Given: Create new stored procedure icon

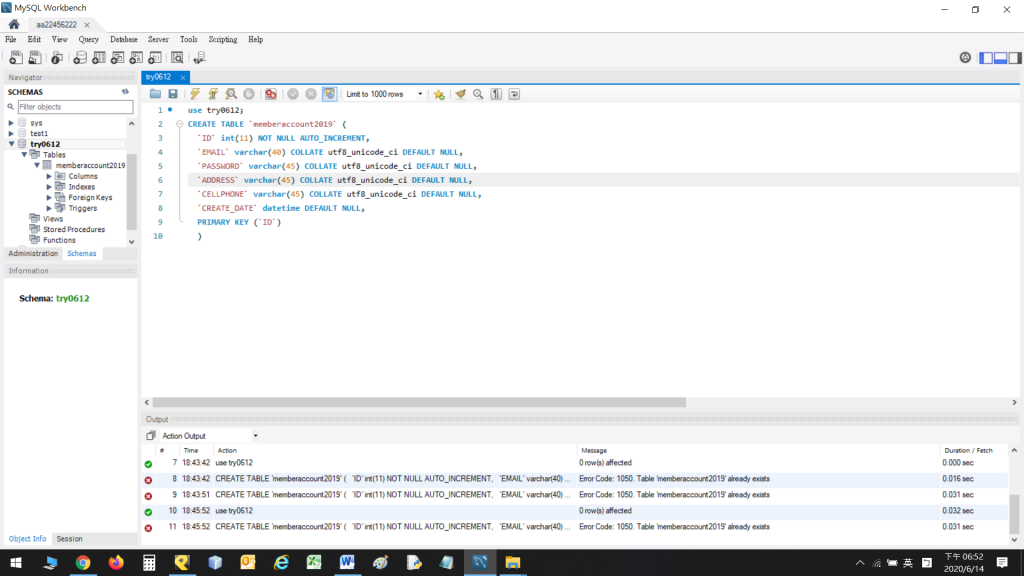Looking at the screenshot, I should [x=136, y=58].
